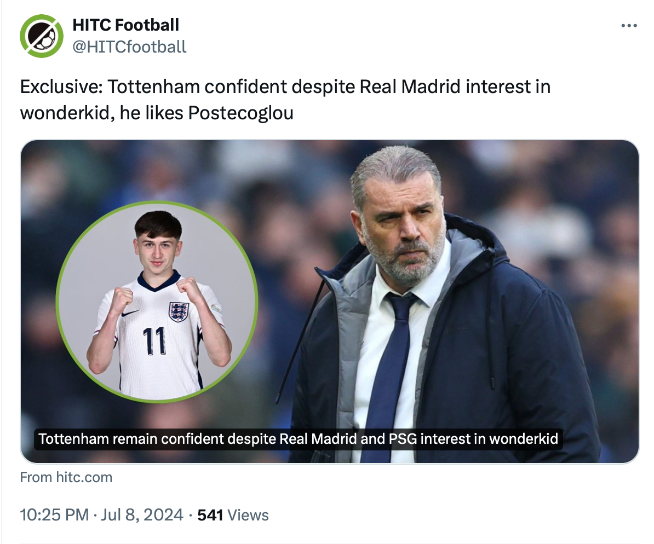Image resolution: width=654 pixels, height=544 pixels.
Task: Open the three-dot more options menu
Action: (629, 26)
